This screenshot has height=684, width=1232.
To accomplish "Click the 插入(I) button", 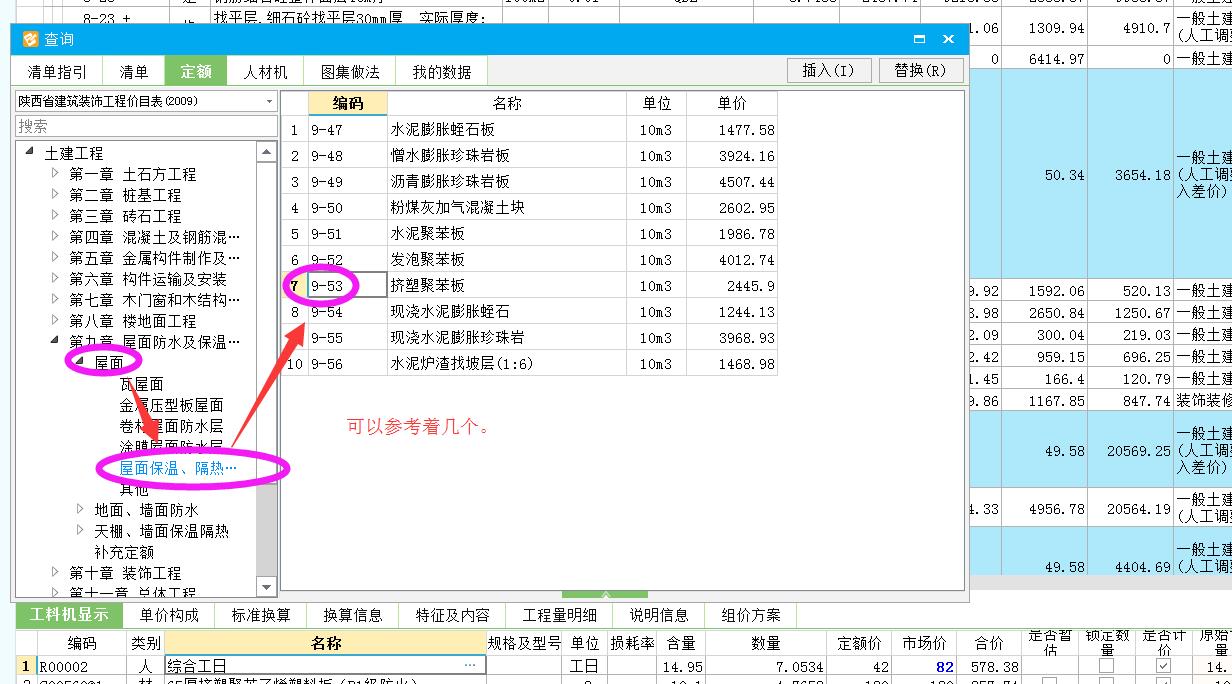I will point(829,70).
